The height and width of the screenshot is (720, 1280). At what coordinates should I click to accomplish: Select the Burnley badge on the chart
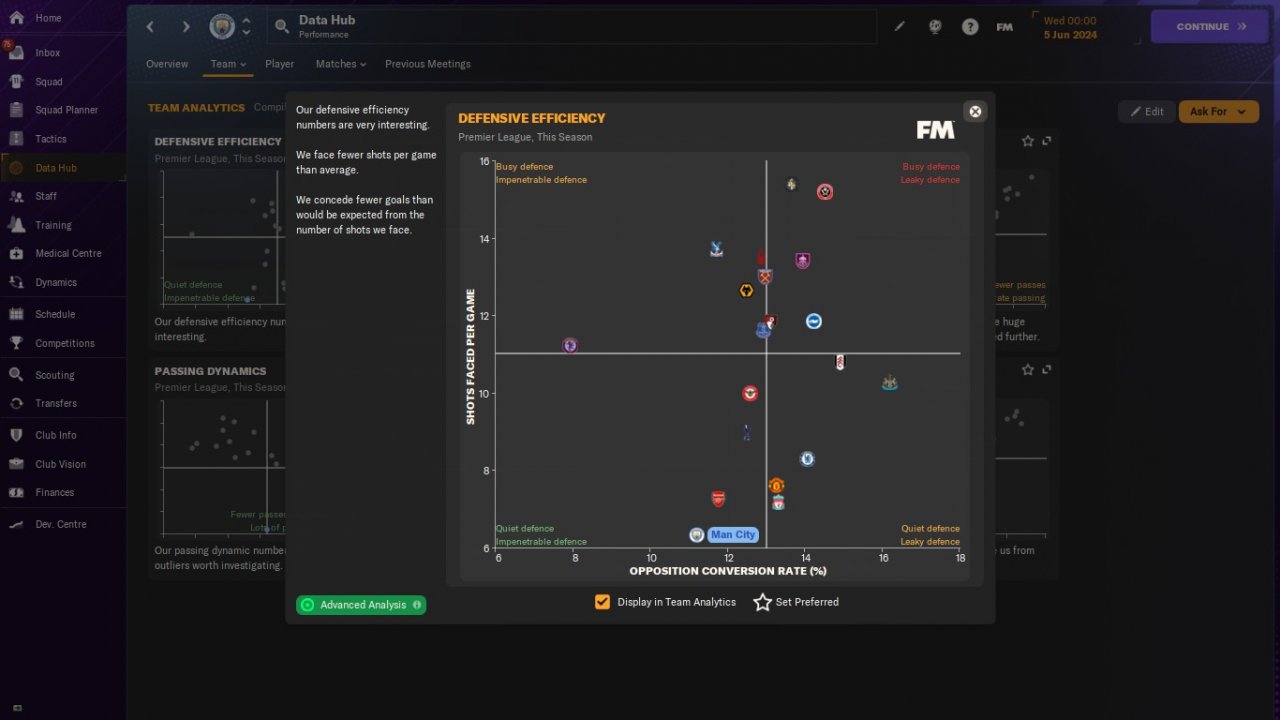point(802,261)
